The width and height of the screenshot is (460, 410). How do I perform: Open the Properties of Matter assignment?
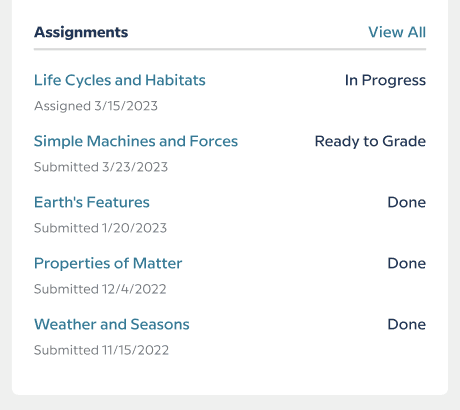[108, 263]
